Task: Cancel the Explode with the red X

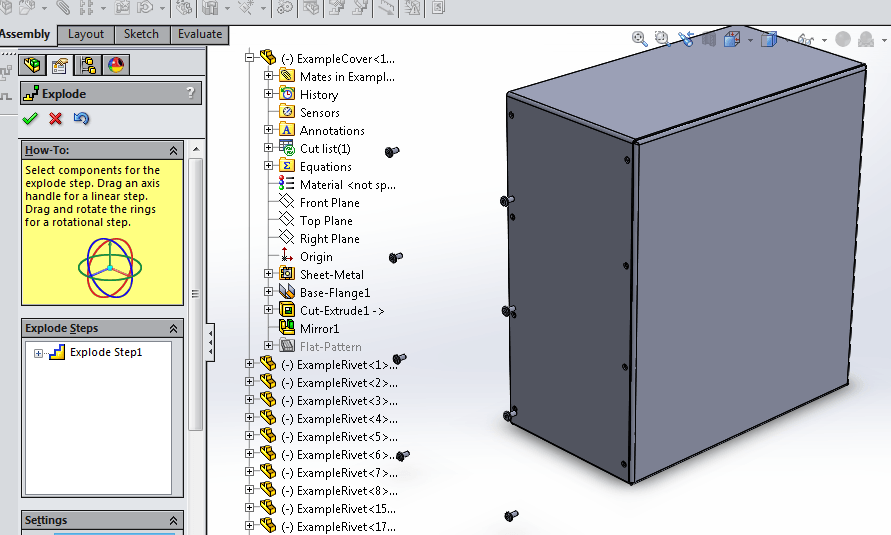Action: tap(55, 118)
